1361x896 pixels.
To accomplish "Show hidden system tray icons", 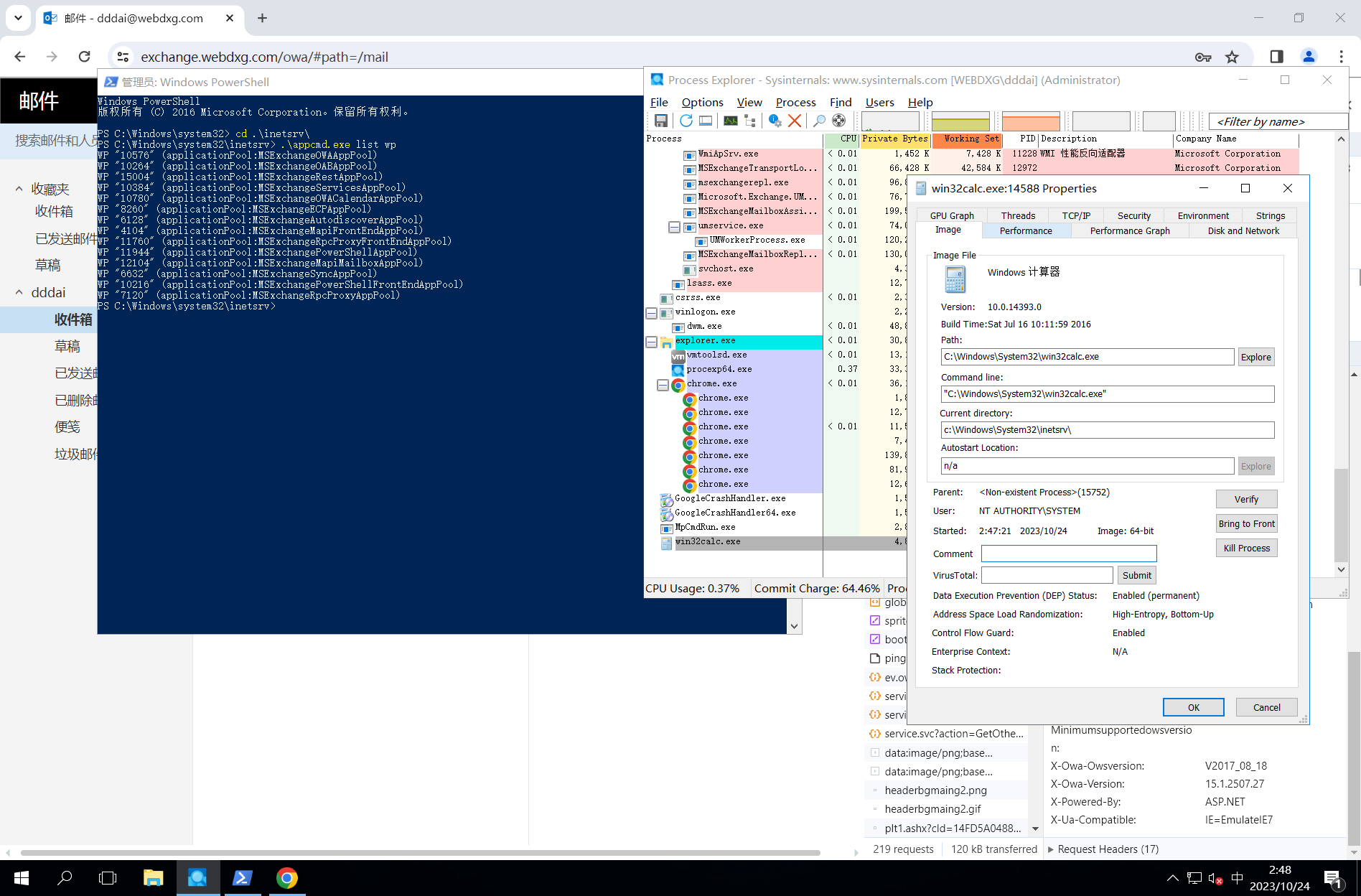I will coord(1172,878).
